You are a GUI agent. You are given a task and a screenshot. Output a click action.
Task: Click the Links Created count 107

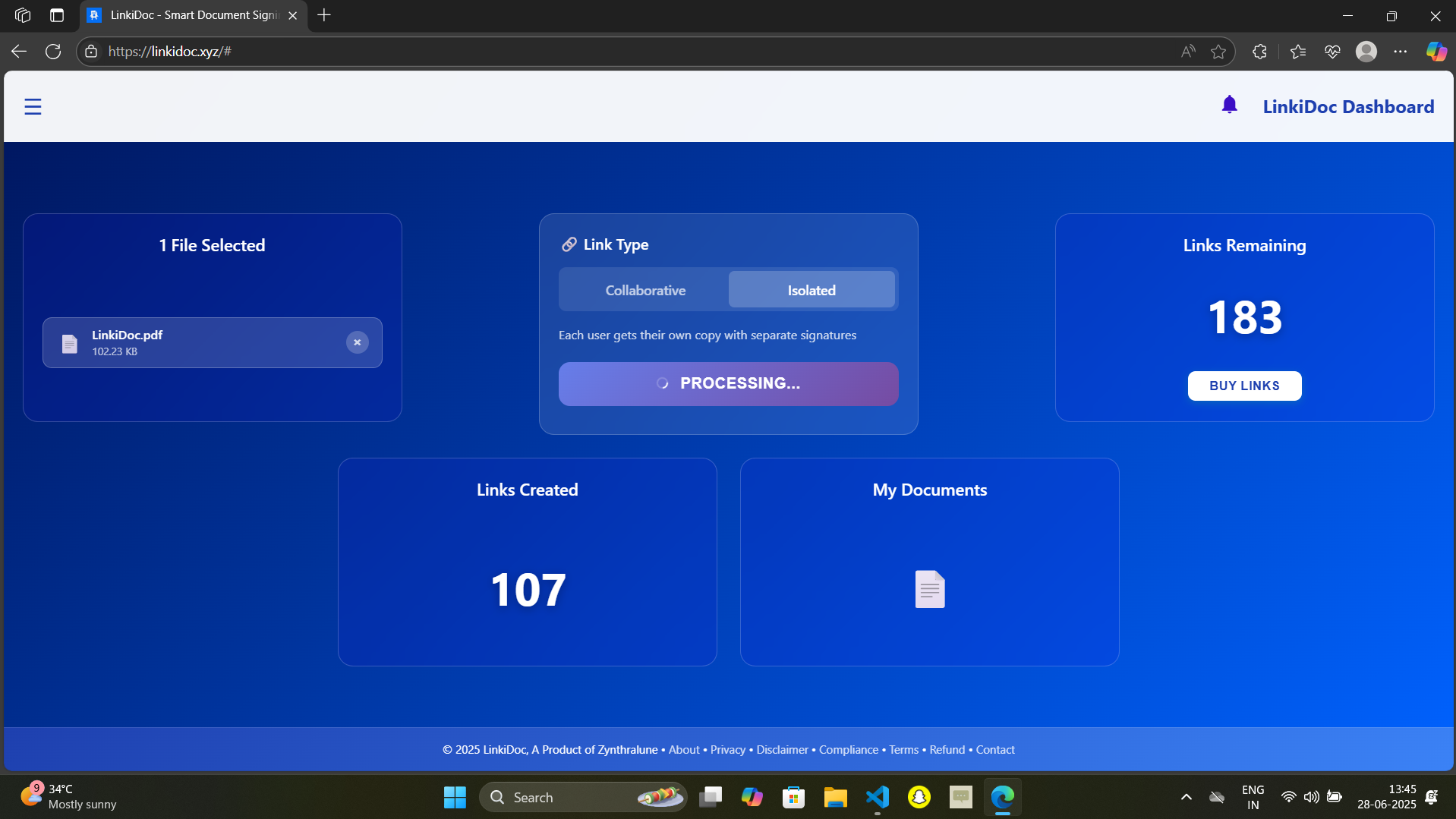click(528, 590)
